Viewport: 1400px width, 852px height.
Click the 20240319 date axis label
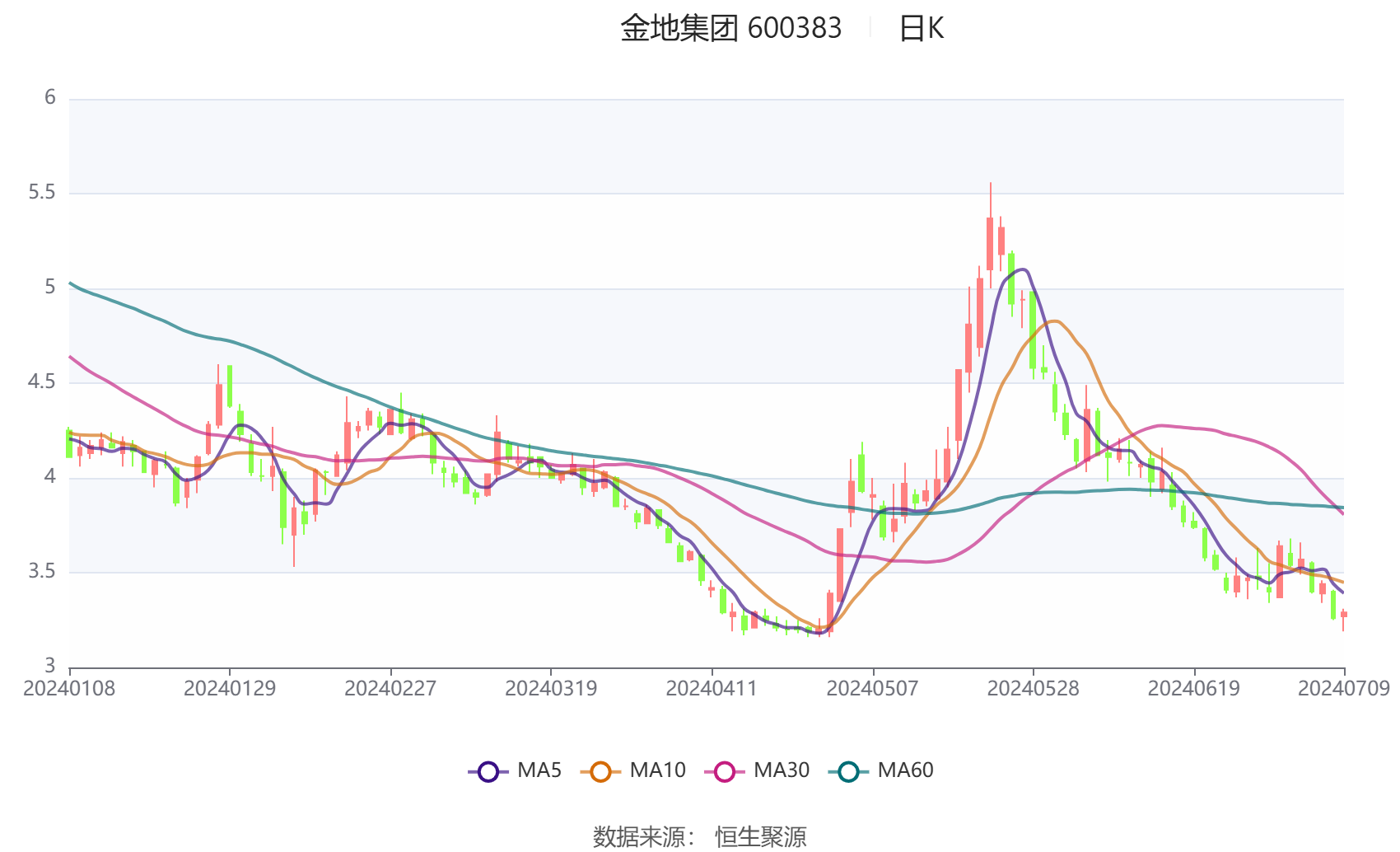(x=551, y=689)
